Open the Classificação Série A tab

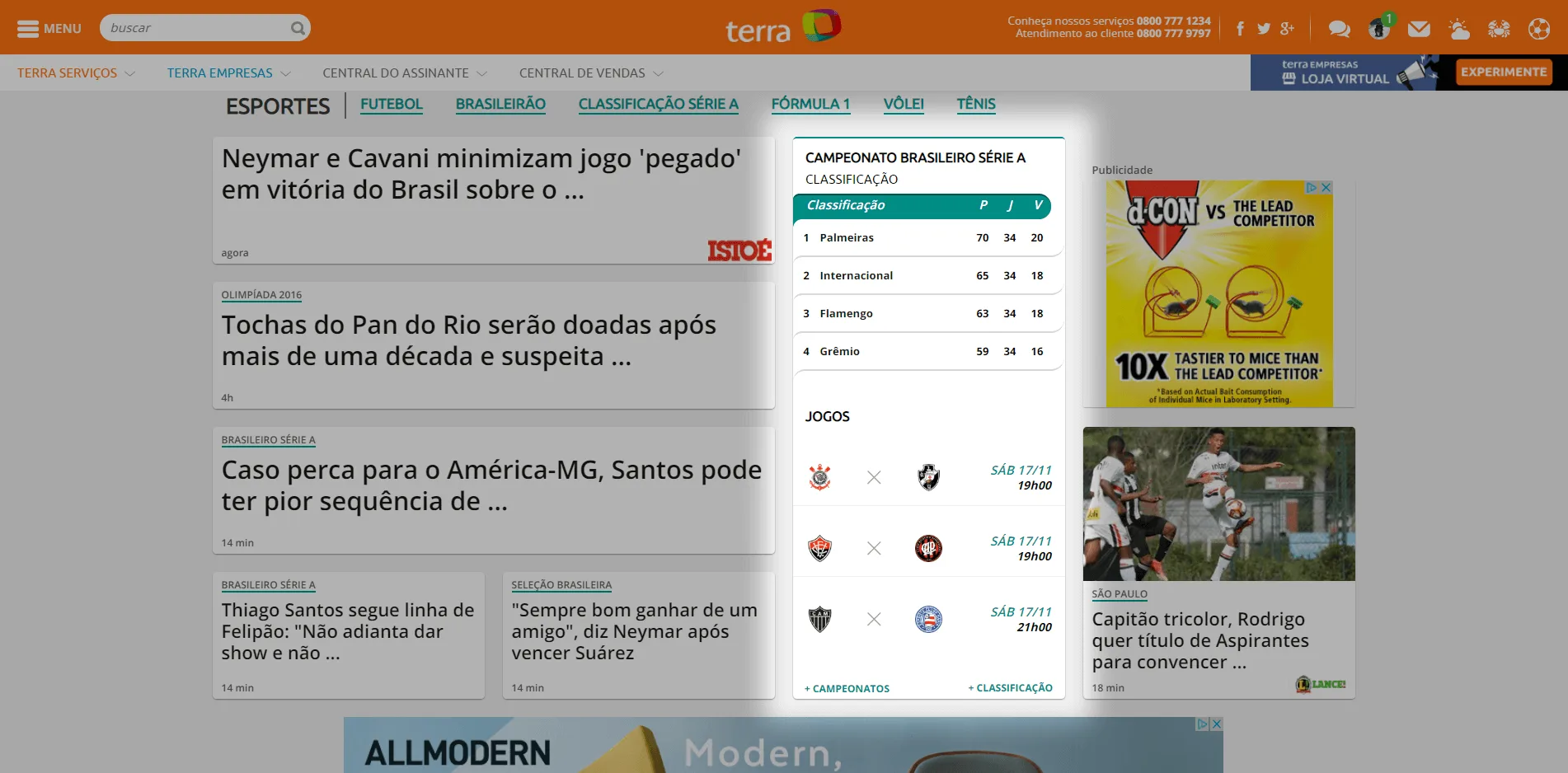tap(659, 105)
